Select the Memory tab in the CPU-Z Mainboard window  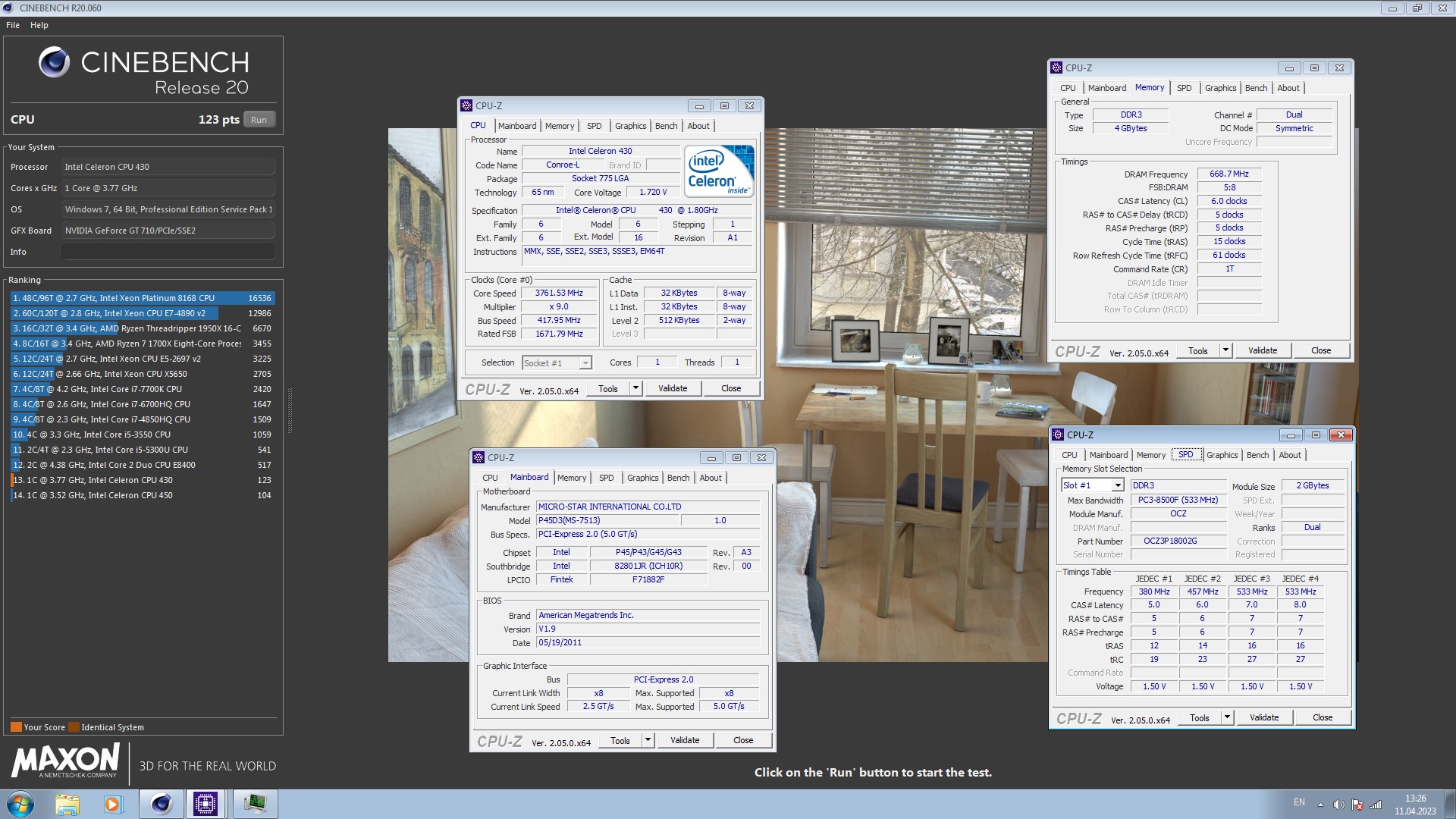click(x=572, y=478)
